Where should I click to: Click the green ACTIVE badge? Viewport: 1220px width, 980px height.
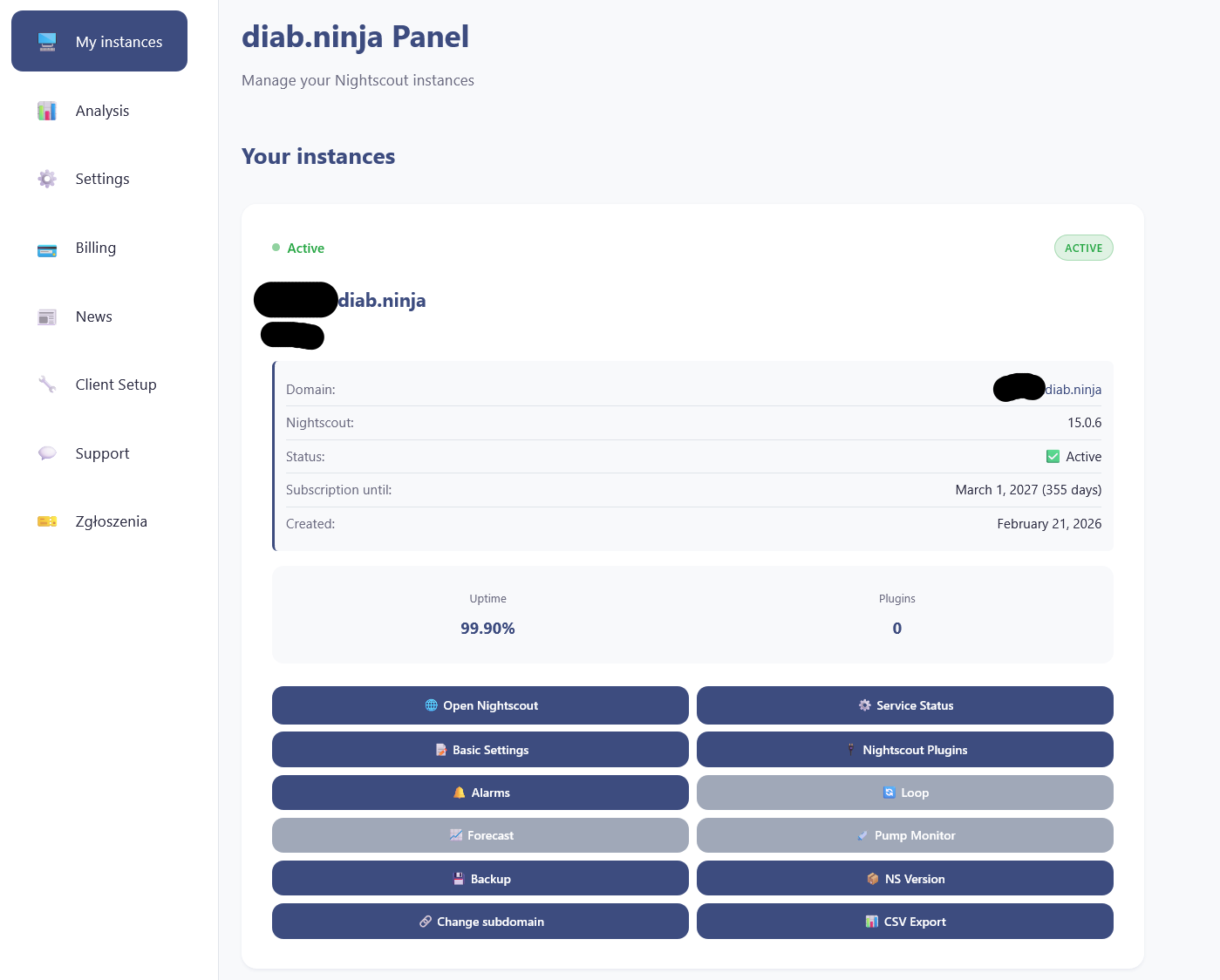click(1084, 248)
